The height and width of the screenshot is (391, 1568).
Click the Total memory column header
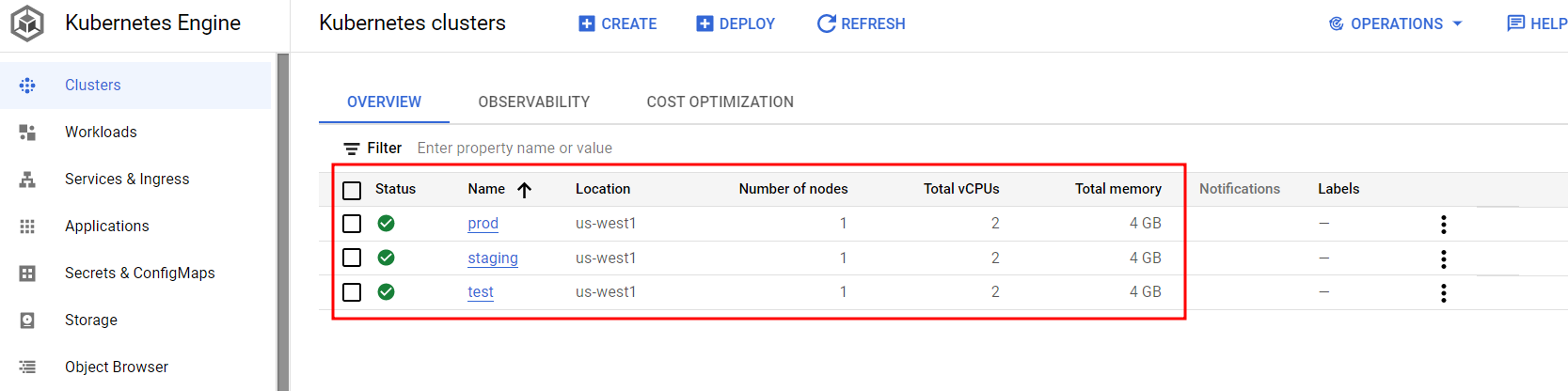1118,189
